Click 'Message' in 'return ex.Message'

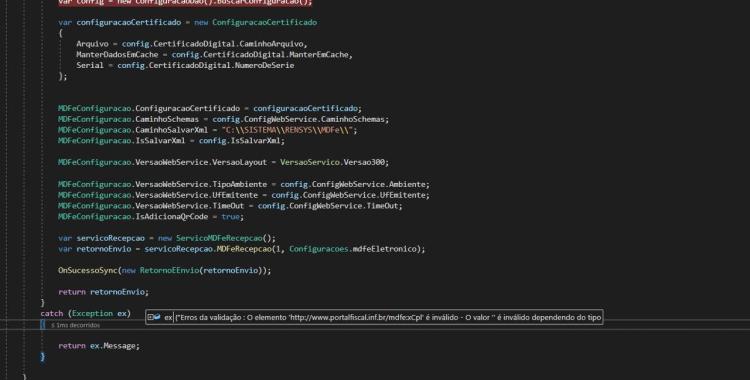click(x=120, y=346)
